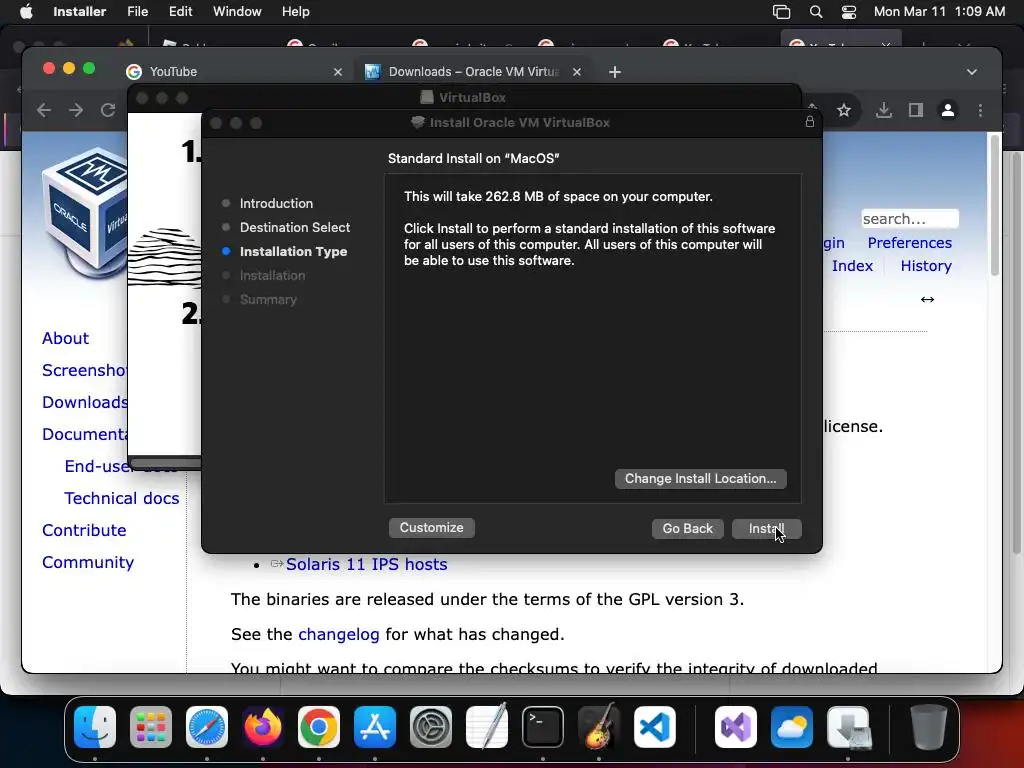Click the VirtualBox logo on web page

pyautogui.click(x=84, y=213)
